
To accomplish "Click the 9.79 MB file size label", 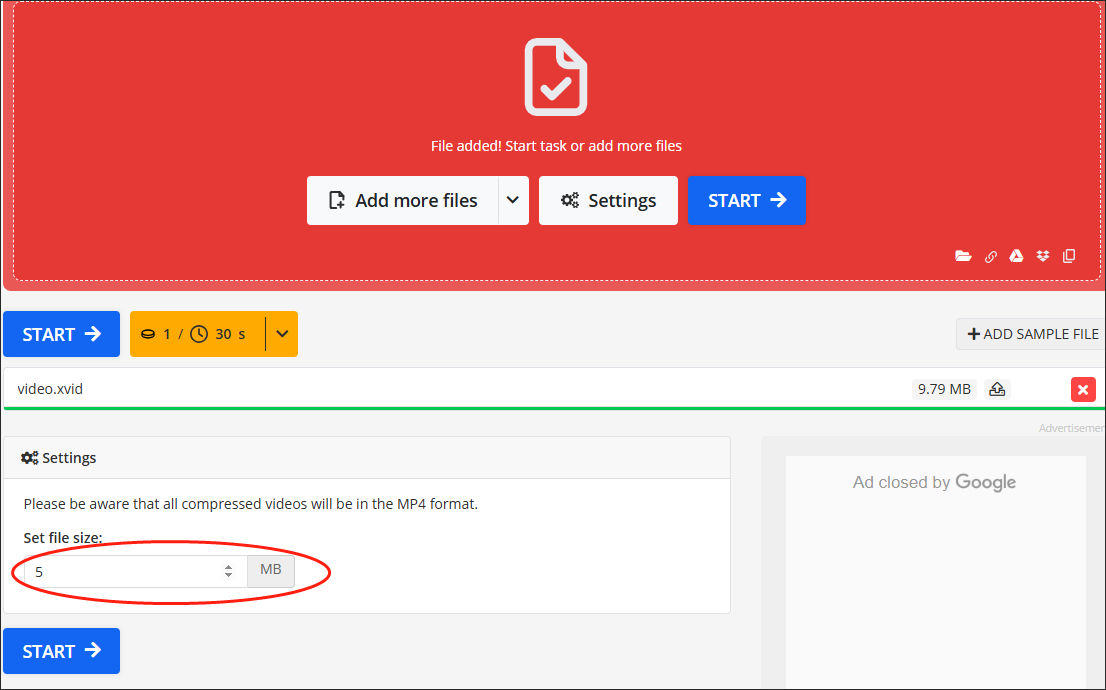I will (x=944, y=389).
